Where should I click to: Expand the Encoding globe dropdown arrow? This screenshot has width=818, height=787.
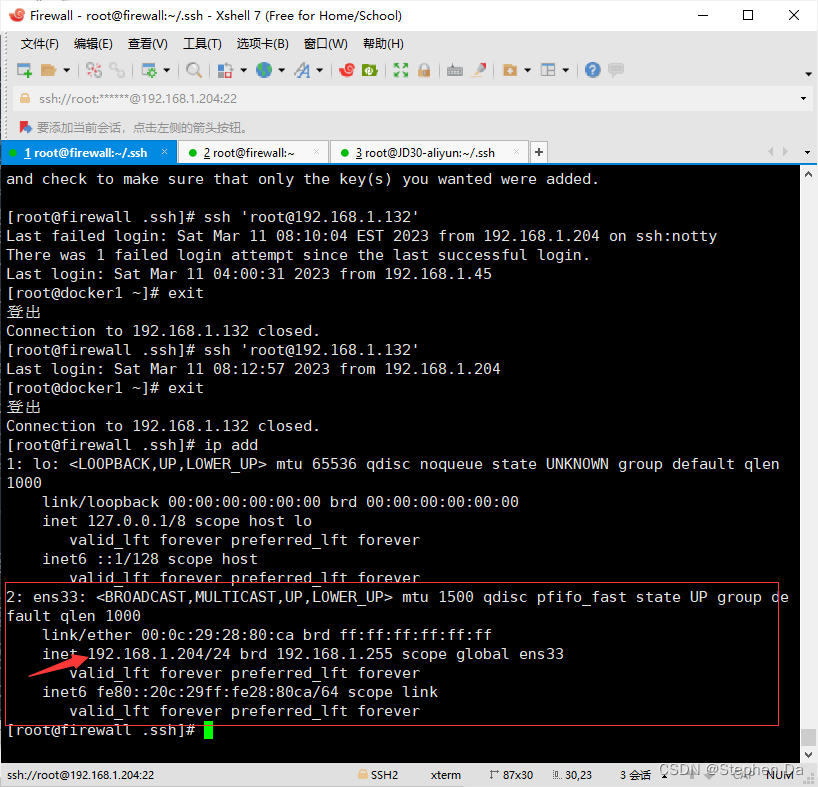coord(282,70)
